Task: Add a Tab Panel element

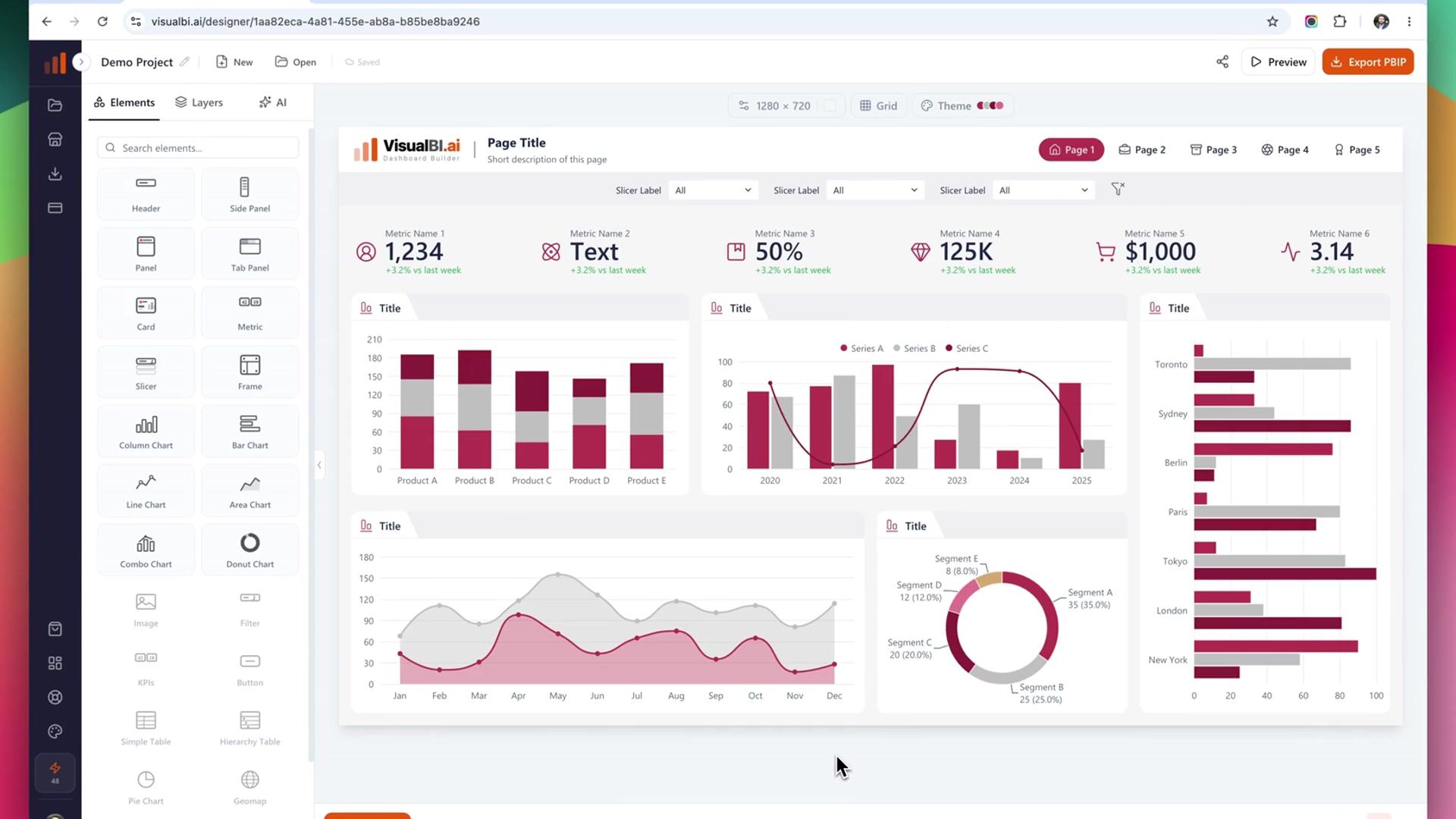Action: pos(249,253)
